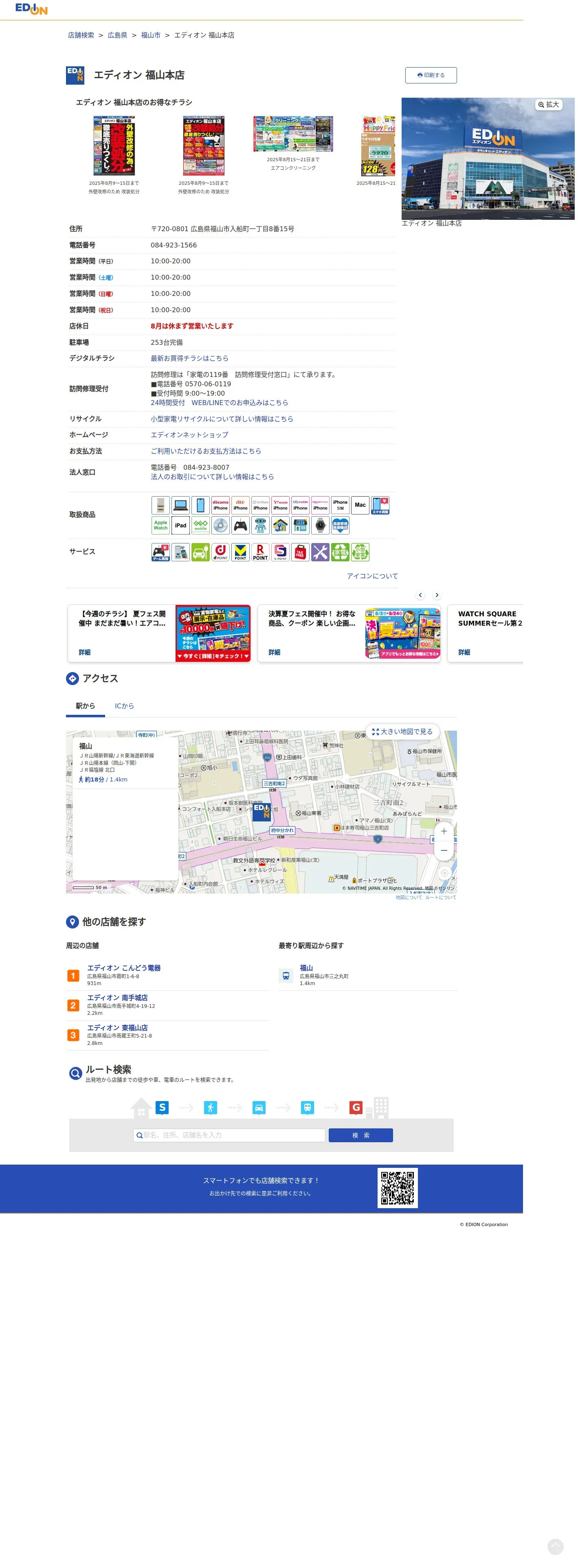
Task: Click the robot toy product icon
Action: point(260,525)
